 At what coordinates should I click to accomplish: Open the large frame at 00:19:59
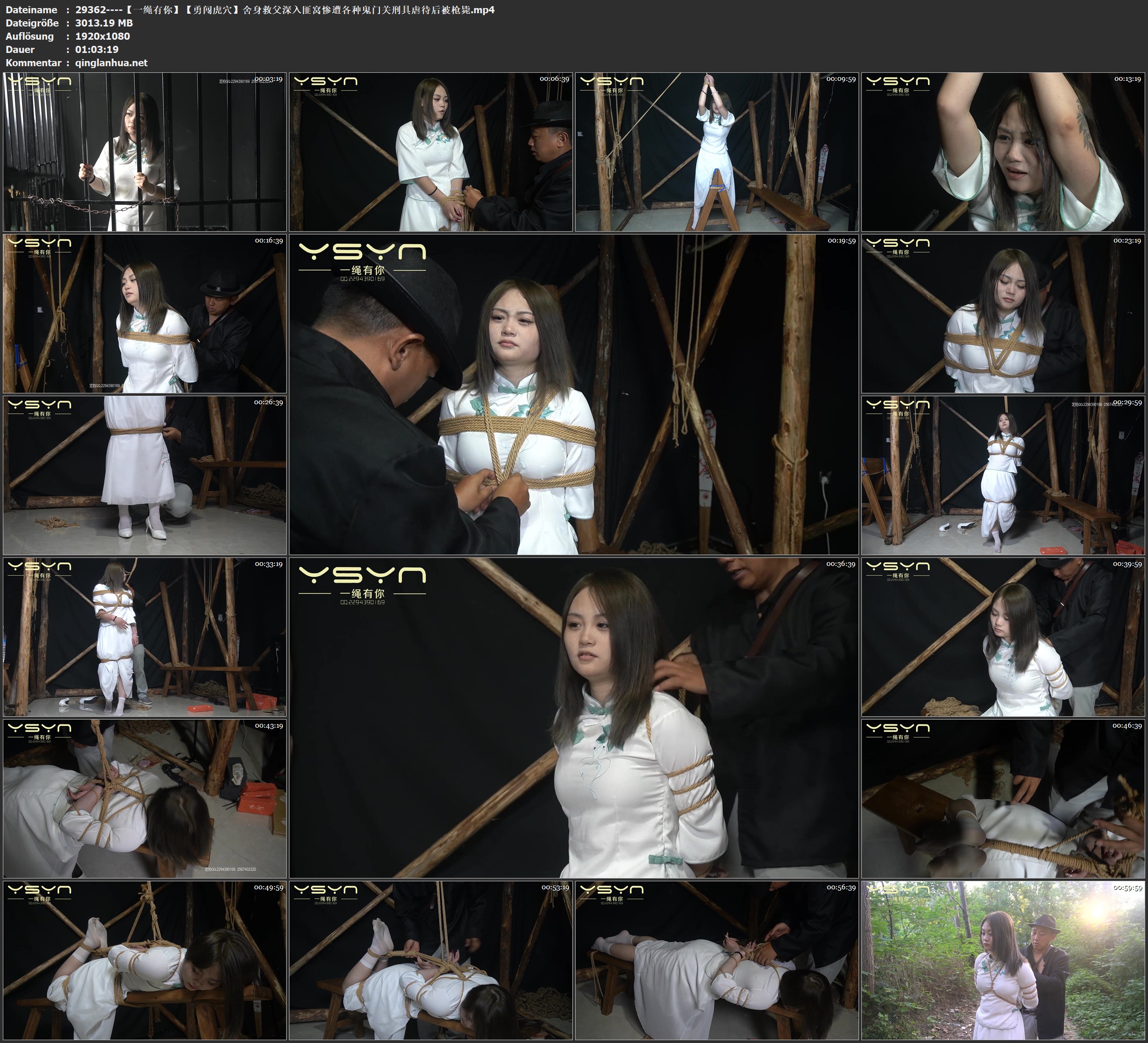click(x=573, y=394)
